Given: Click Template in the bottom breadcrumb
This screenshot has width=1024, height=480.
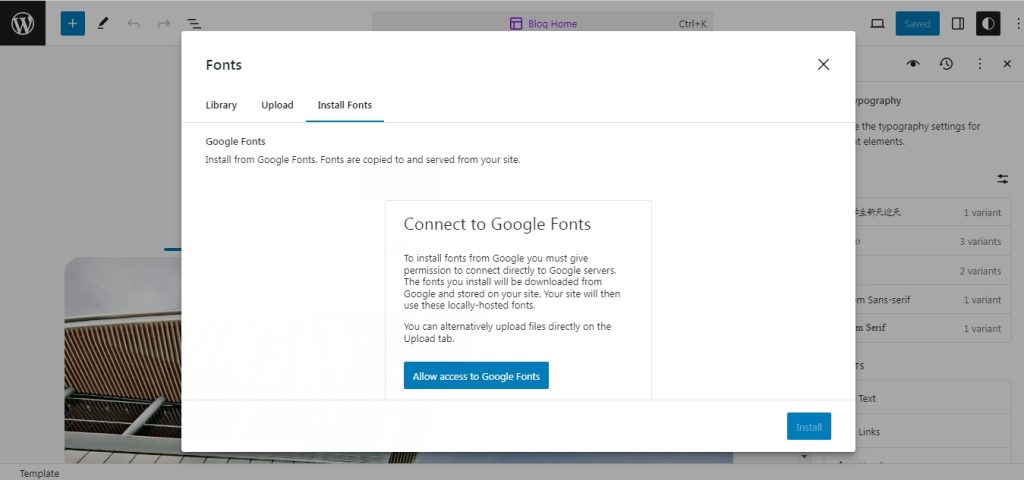Looking at the screenshot, I should 39,473.
